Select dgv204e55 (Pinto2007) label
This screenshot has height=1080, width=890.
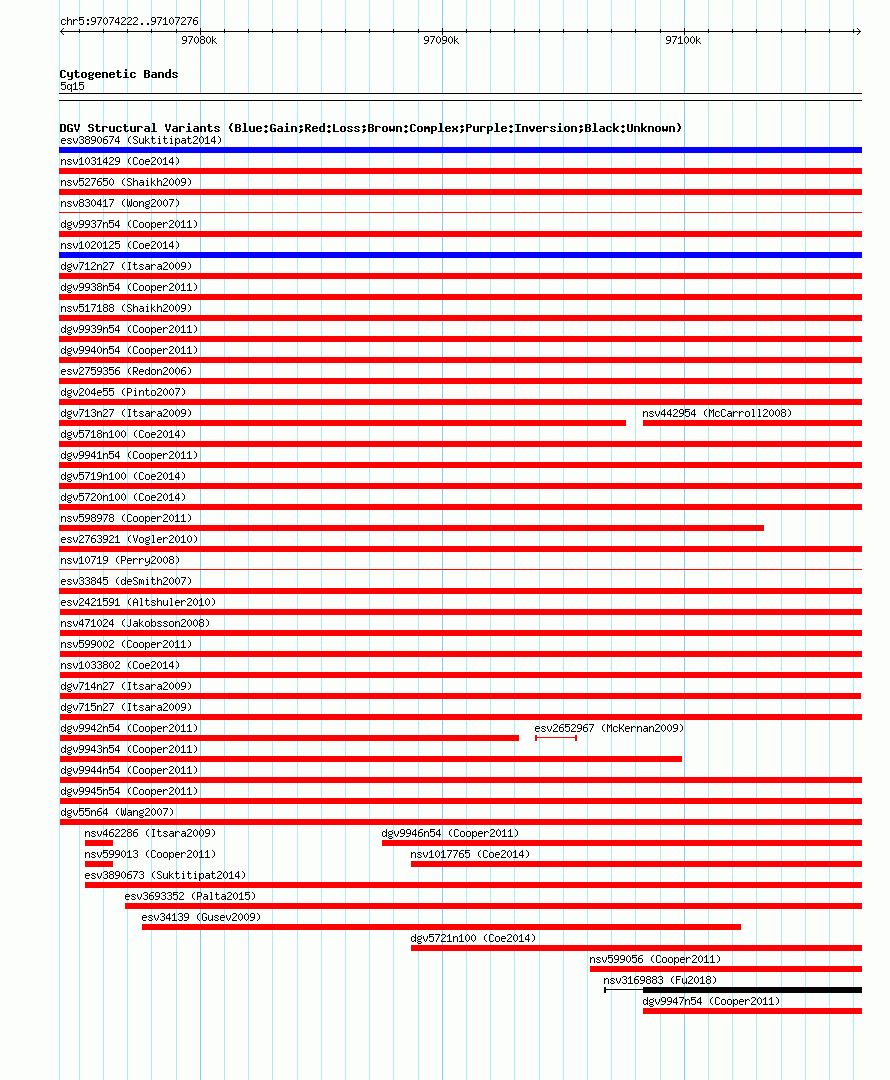[123, 393]
